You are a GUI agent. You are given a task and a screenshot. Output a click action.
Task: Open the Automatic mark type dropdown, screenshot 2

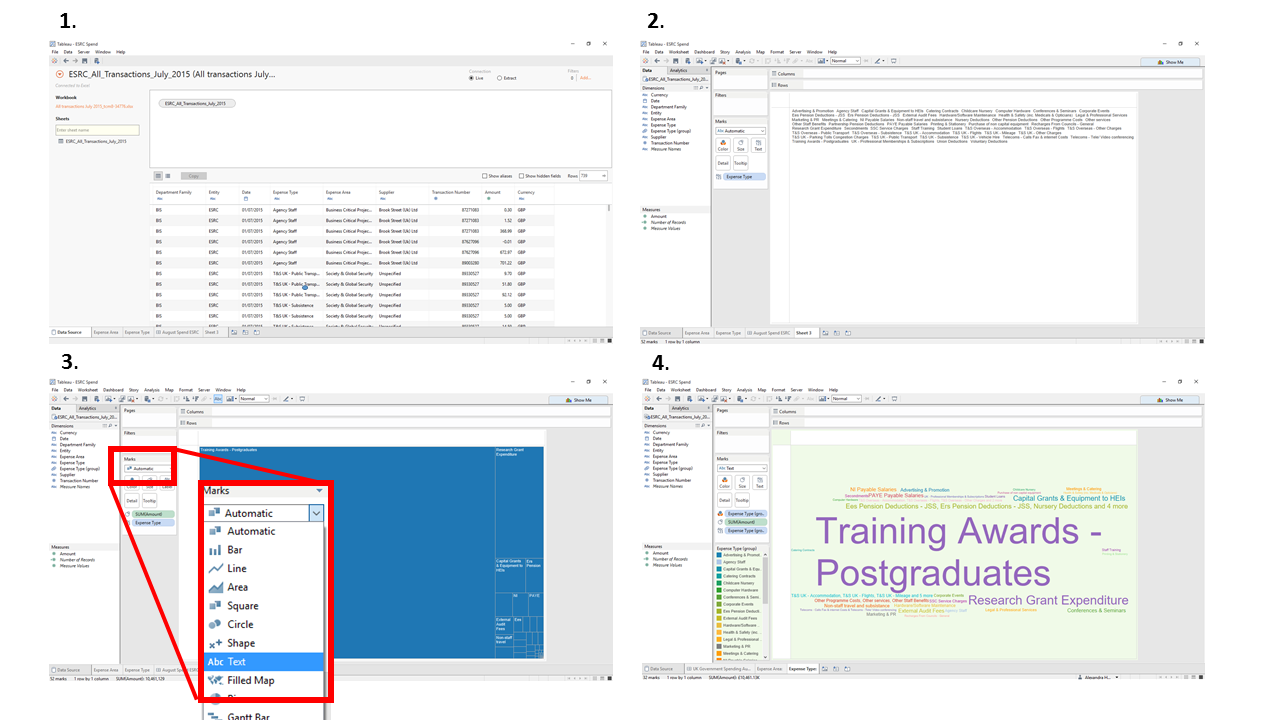pos(741,131)
